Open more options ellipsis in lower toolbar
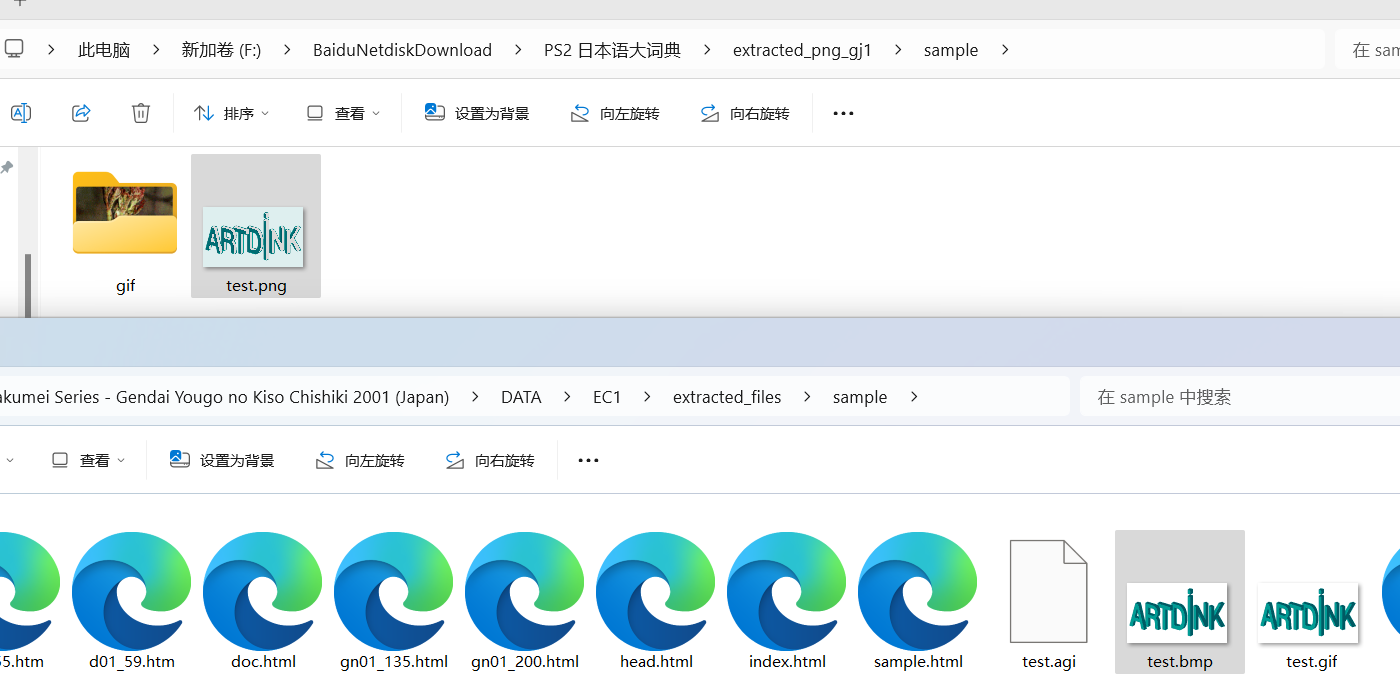Viewport: 1400px width, 698px height. pos(589,461)
